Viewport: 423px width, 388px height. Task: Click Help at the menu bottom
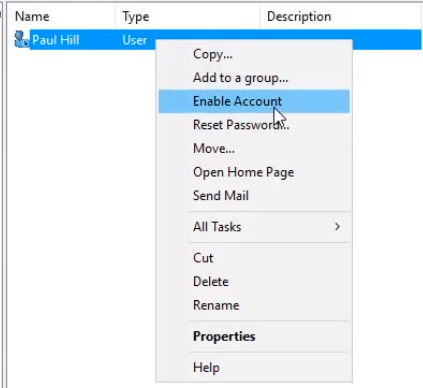[254, 368]
